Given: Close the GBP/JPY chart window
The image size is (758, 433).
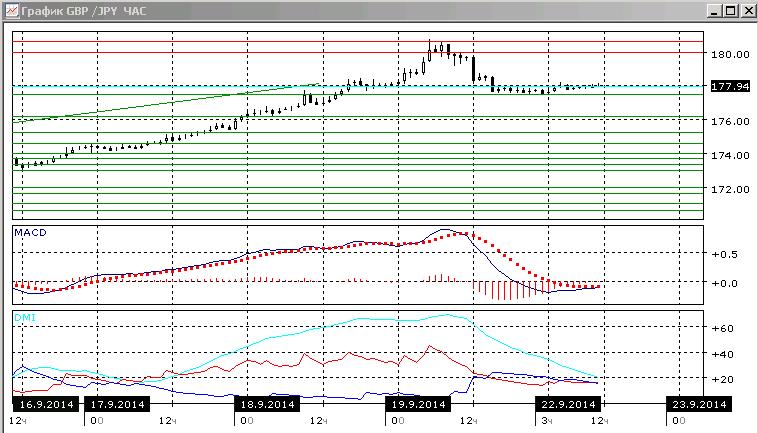Looking at the screenshot, I should coord(747,11).
